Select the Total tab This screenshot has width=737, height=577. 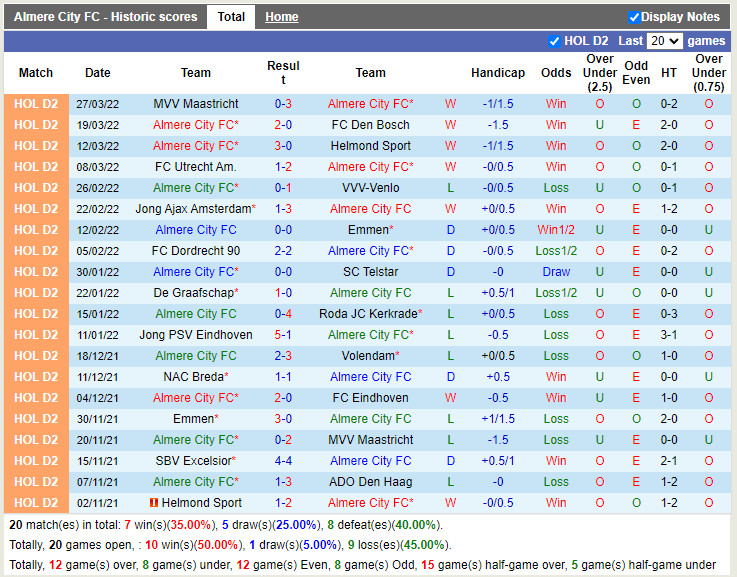point(231,17)
